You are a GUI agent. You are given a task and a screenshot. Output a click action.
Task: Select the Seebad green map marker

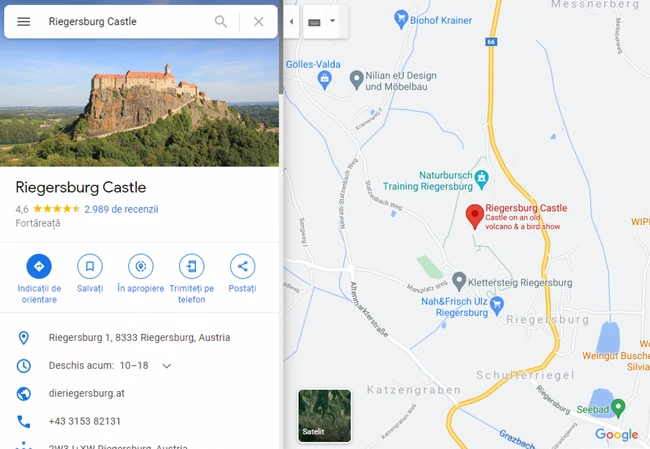pyautogui.click(x=618, y=408)
